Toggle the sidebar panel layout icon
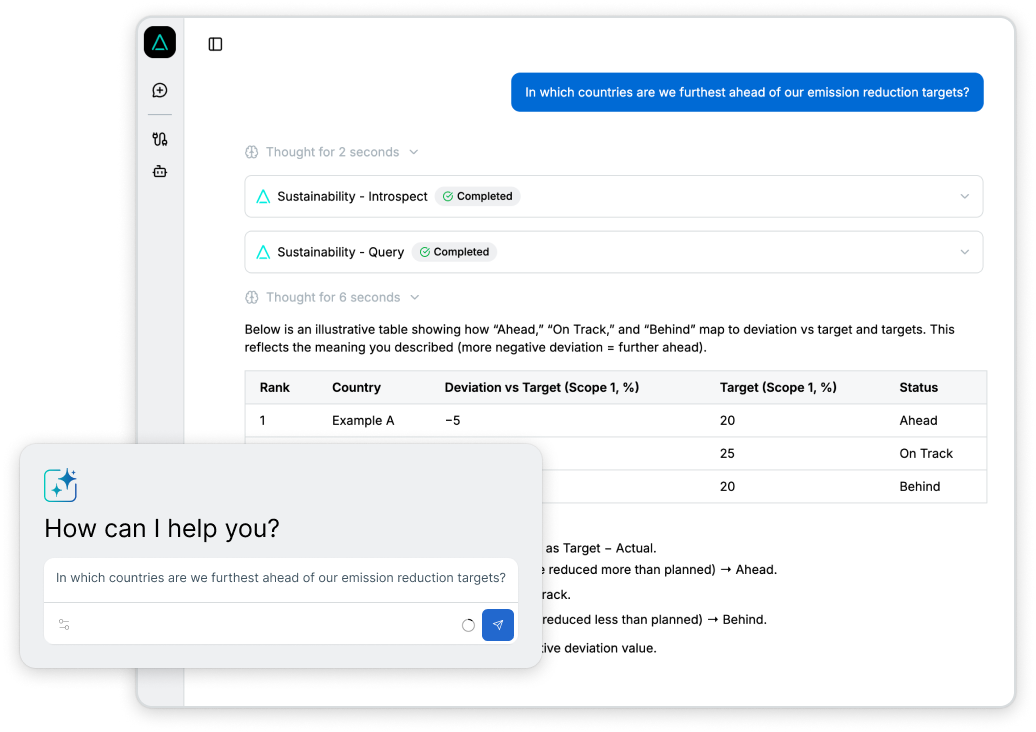The height and width of the screenshot is (732, 1036). point(215,44)
